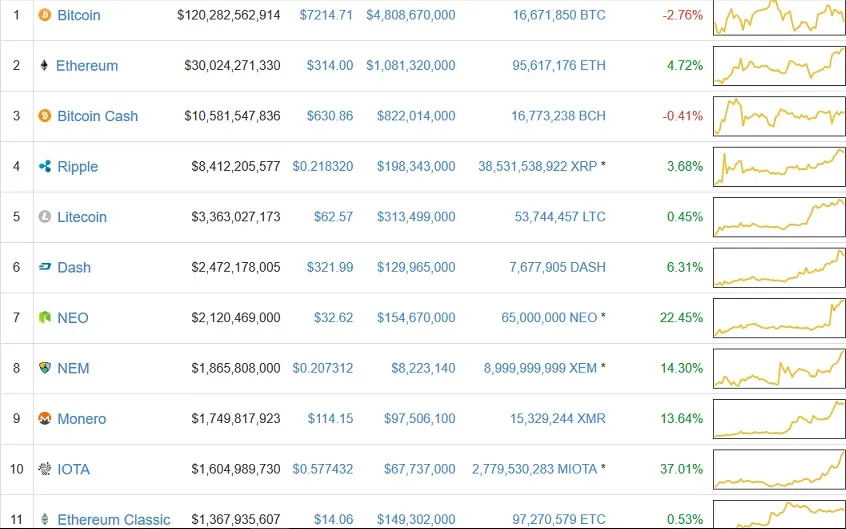
Task: Click Ripple supply 38,531,538,922 XRP
Action: [537, 166]
